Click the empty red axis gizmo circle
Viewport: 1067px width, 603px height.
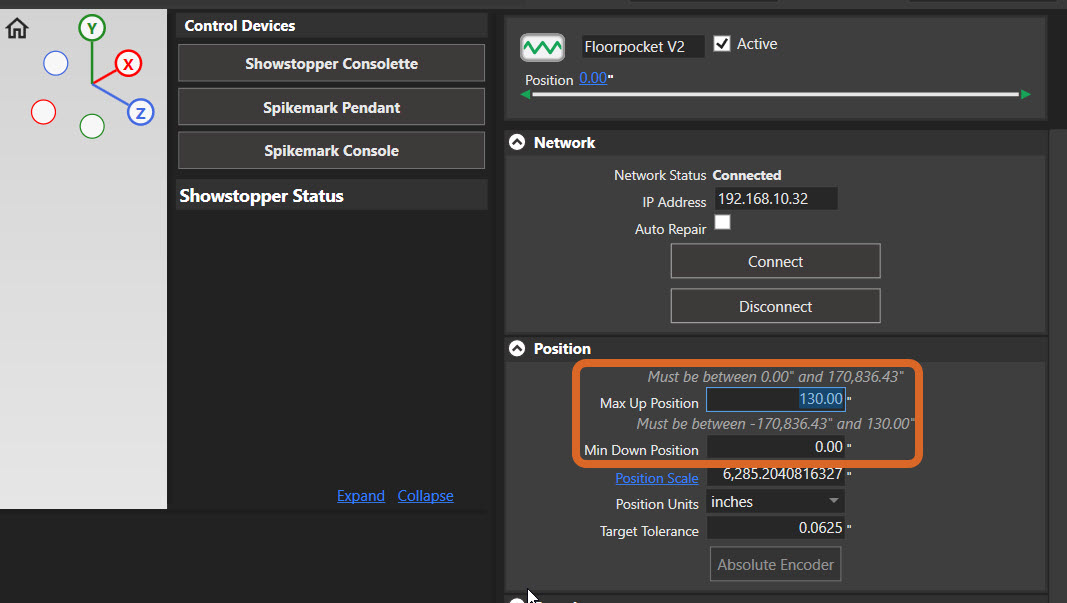(x=43, y=111)
